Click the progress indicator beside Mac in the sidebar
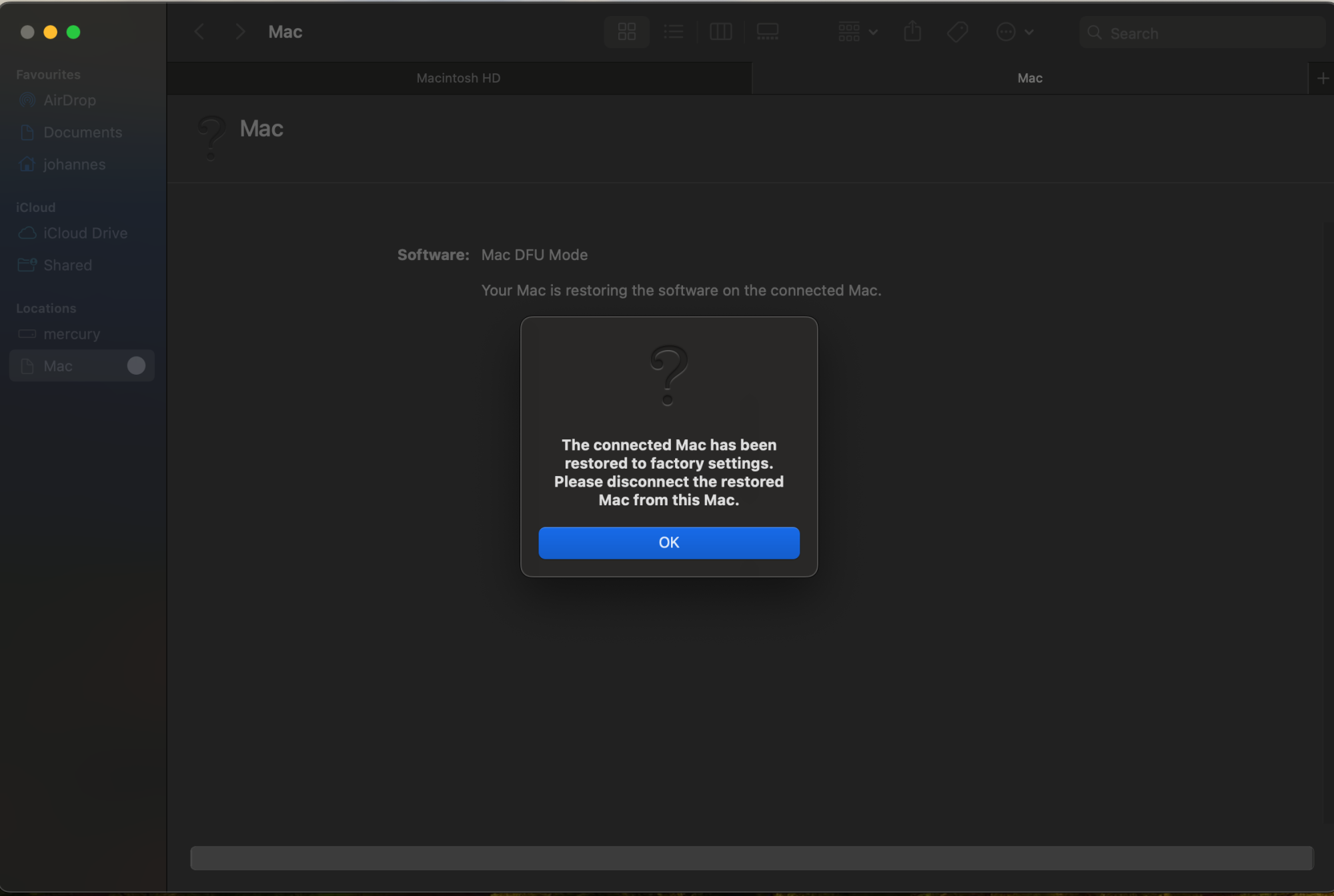Image resolution: width=1334 pixels, height=896 pixels. click(x=136, y=365)
